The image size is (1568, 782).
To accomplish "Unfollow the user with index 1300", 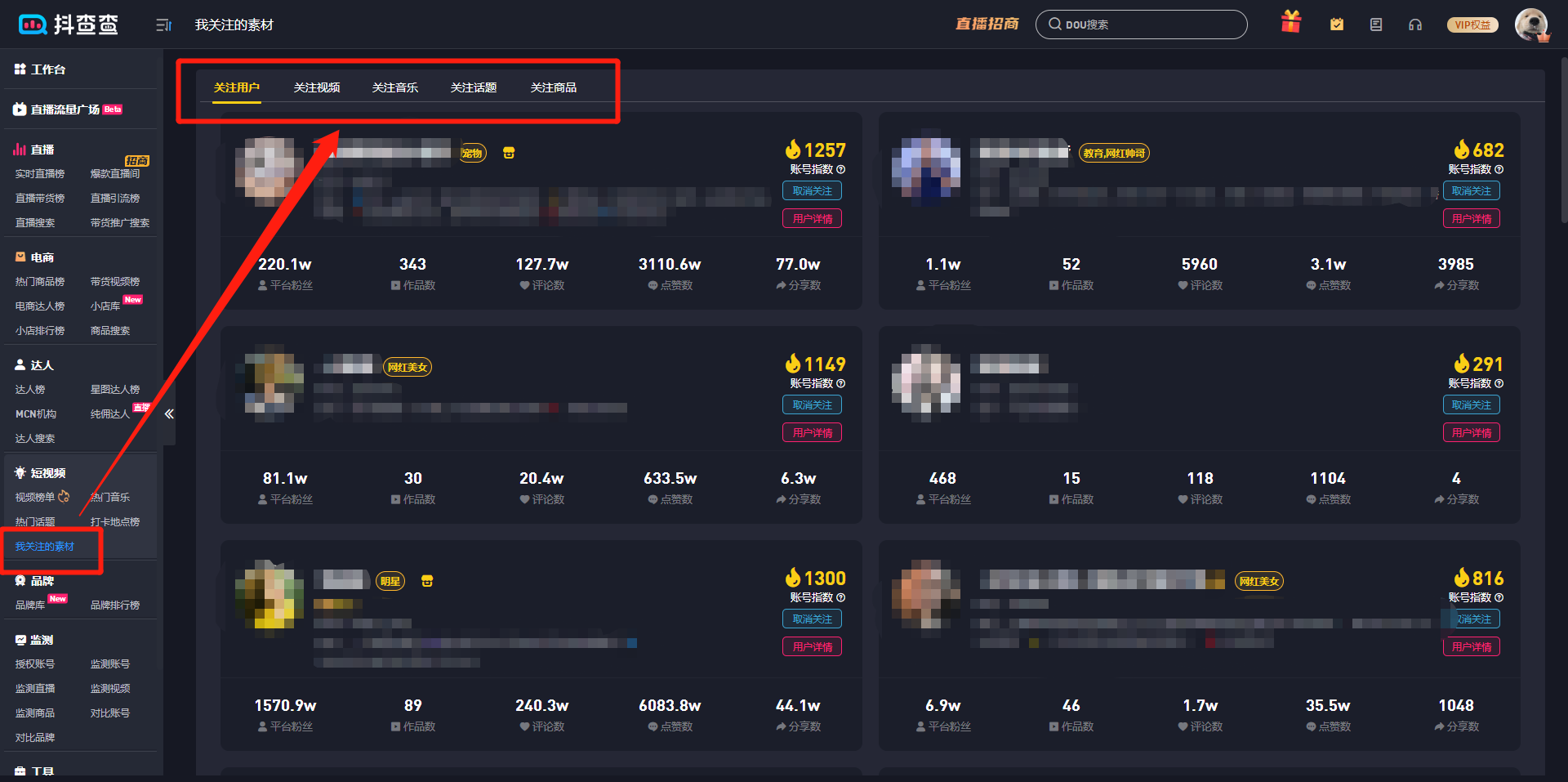I will click(x=812, y=619).
